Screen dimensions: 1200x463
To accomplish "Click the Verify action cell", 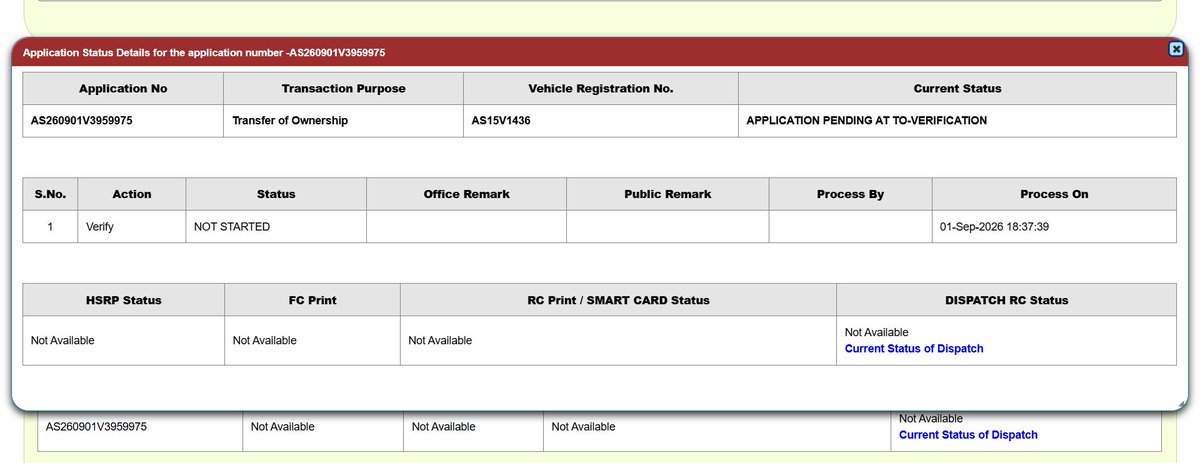I will pyautogui.click(x=132, y=227).
